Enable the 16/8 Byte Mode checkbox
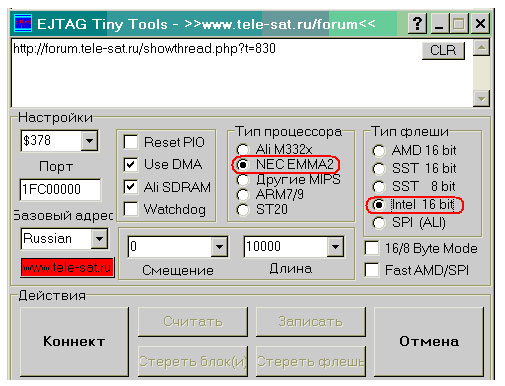 [x=372, y=248]
